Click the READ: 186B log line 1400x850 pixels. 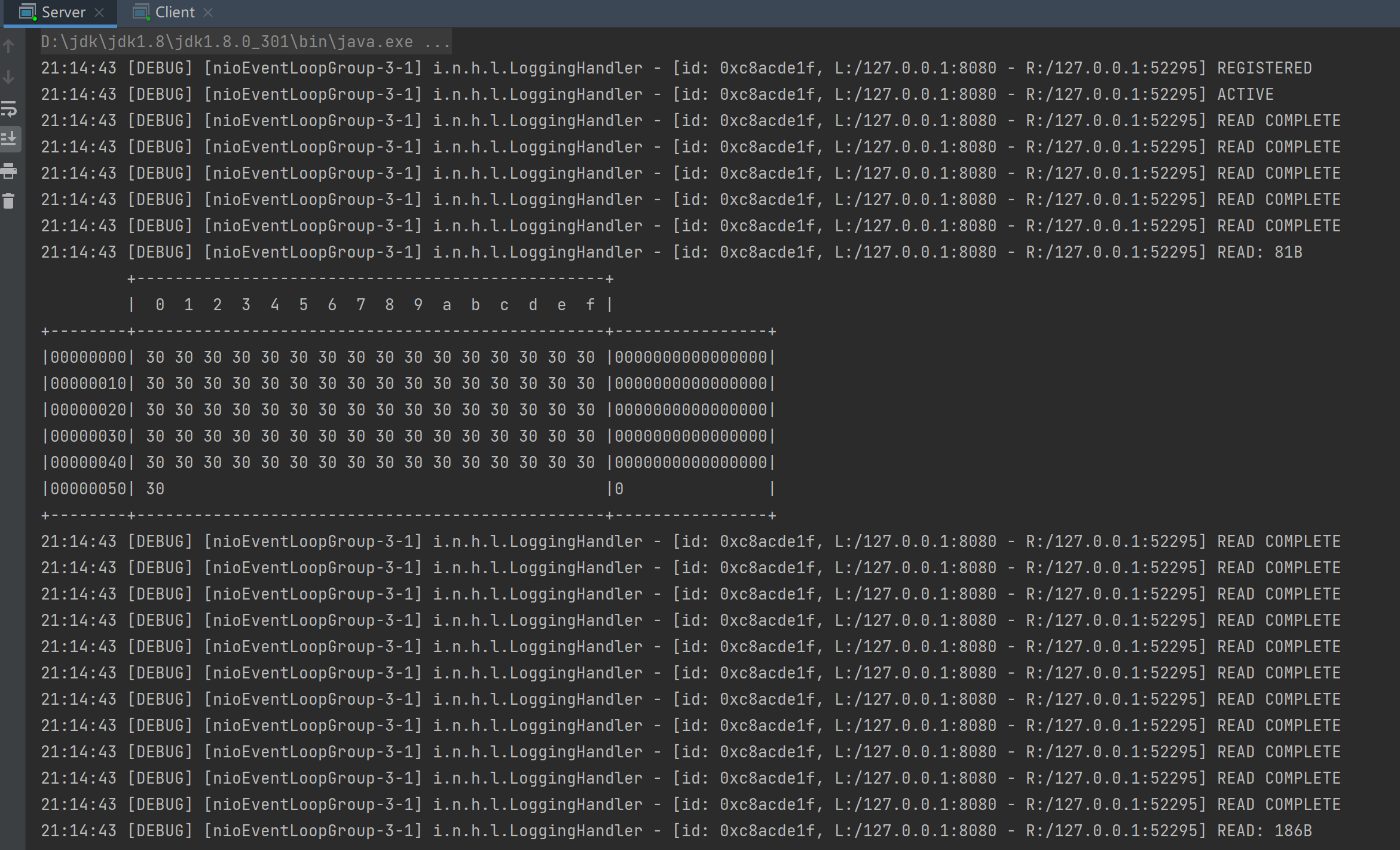point(675,831)
